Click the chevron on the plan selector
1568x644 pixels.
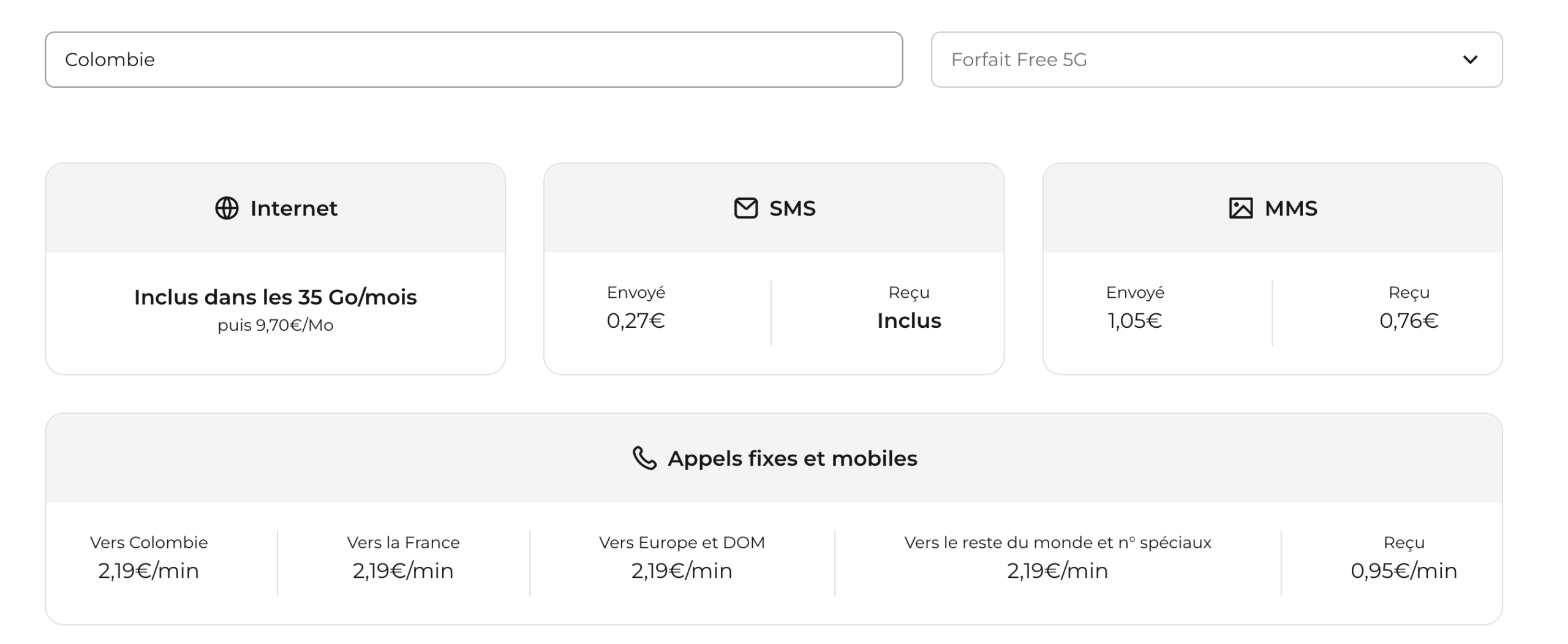pyautogui.click(x=1470, y=59)
